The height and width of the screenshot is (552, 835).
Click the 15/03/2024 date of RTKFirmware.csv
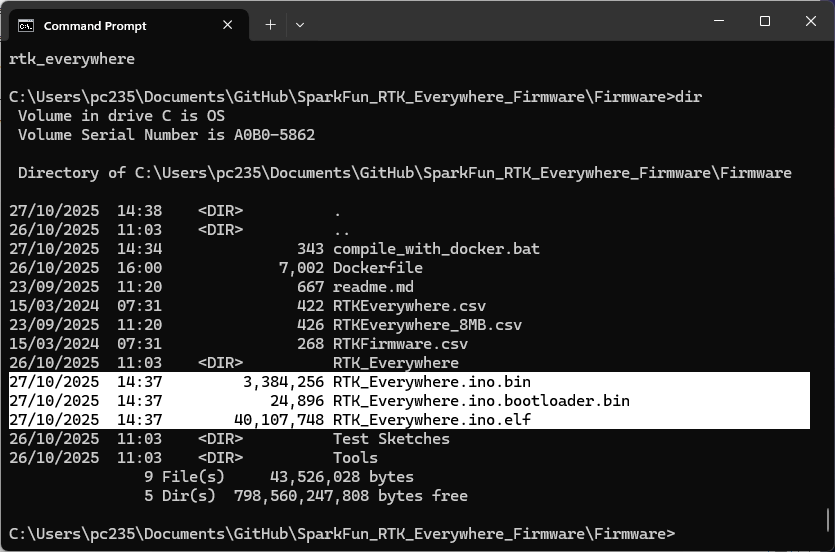click(54, 344)
